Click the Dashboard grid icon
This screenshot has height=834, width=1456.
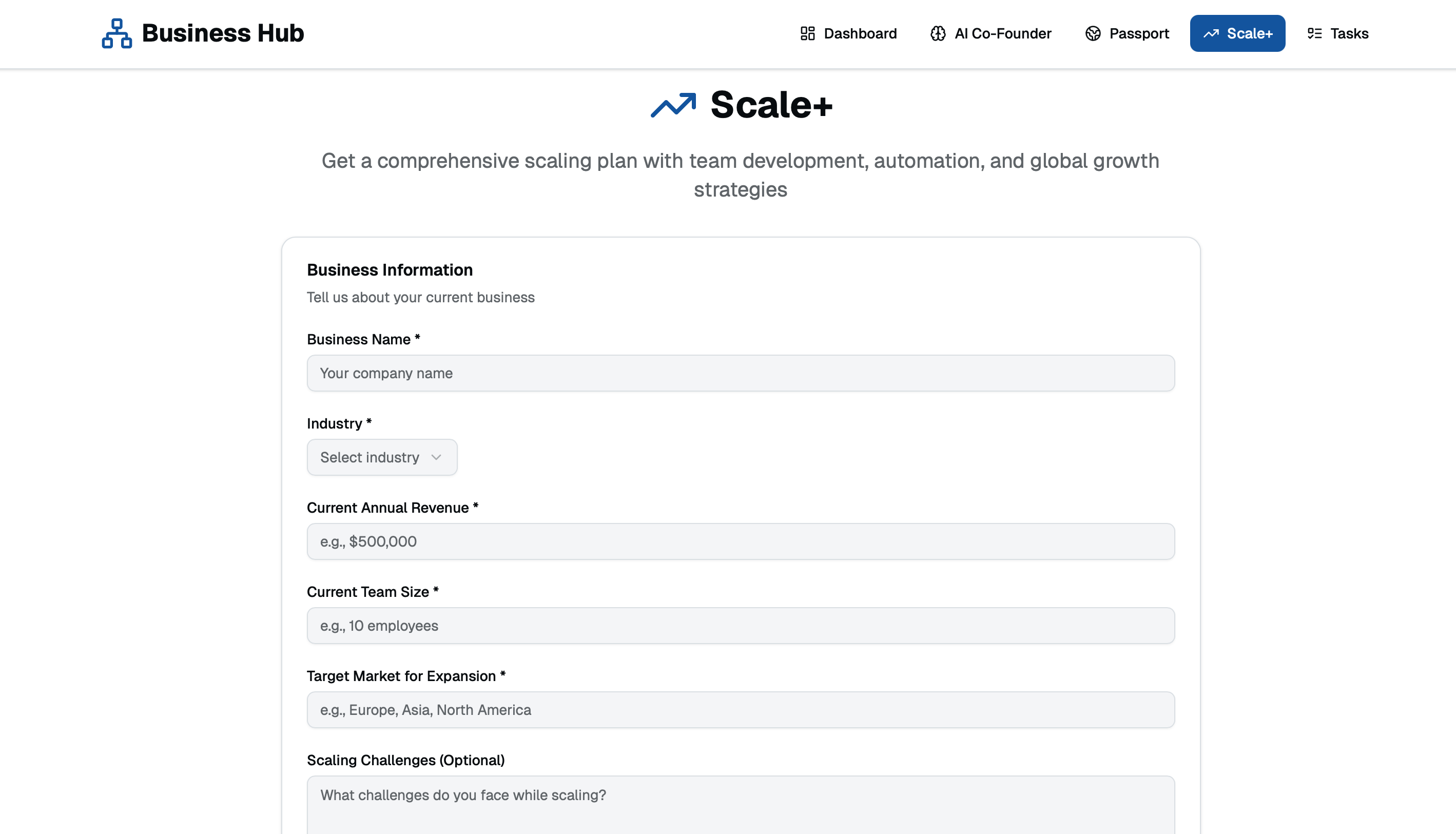click(x=807, y=33)
